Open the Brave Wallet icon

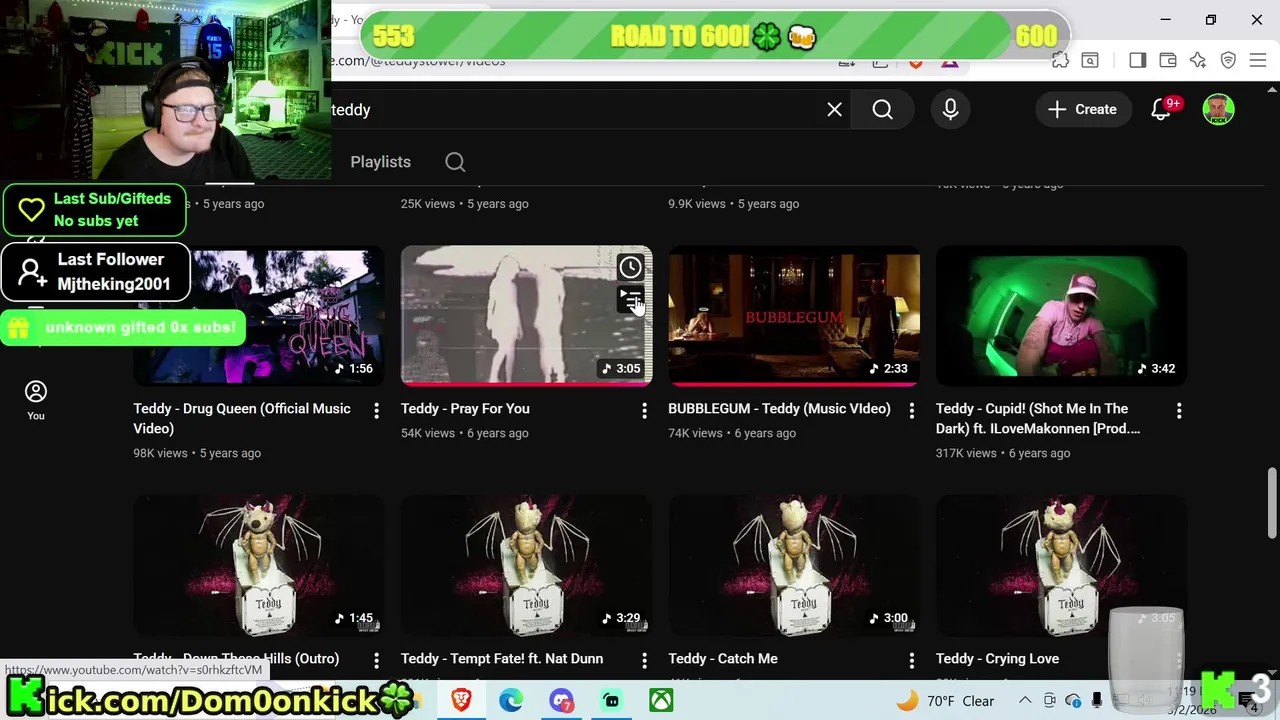(1167, 60)
